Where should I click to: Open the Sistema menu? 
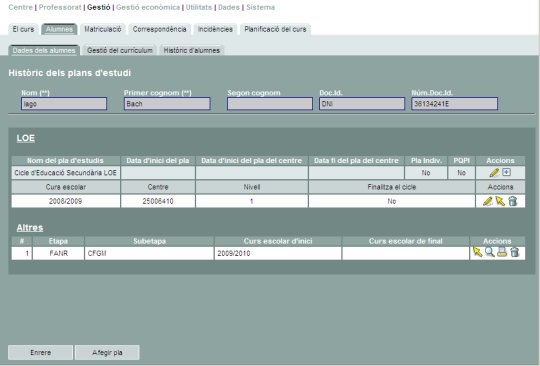pyautogui.click(x=260, y=7)
